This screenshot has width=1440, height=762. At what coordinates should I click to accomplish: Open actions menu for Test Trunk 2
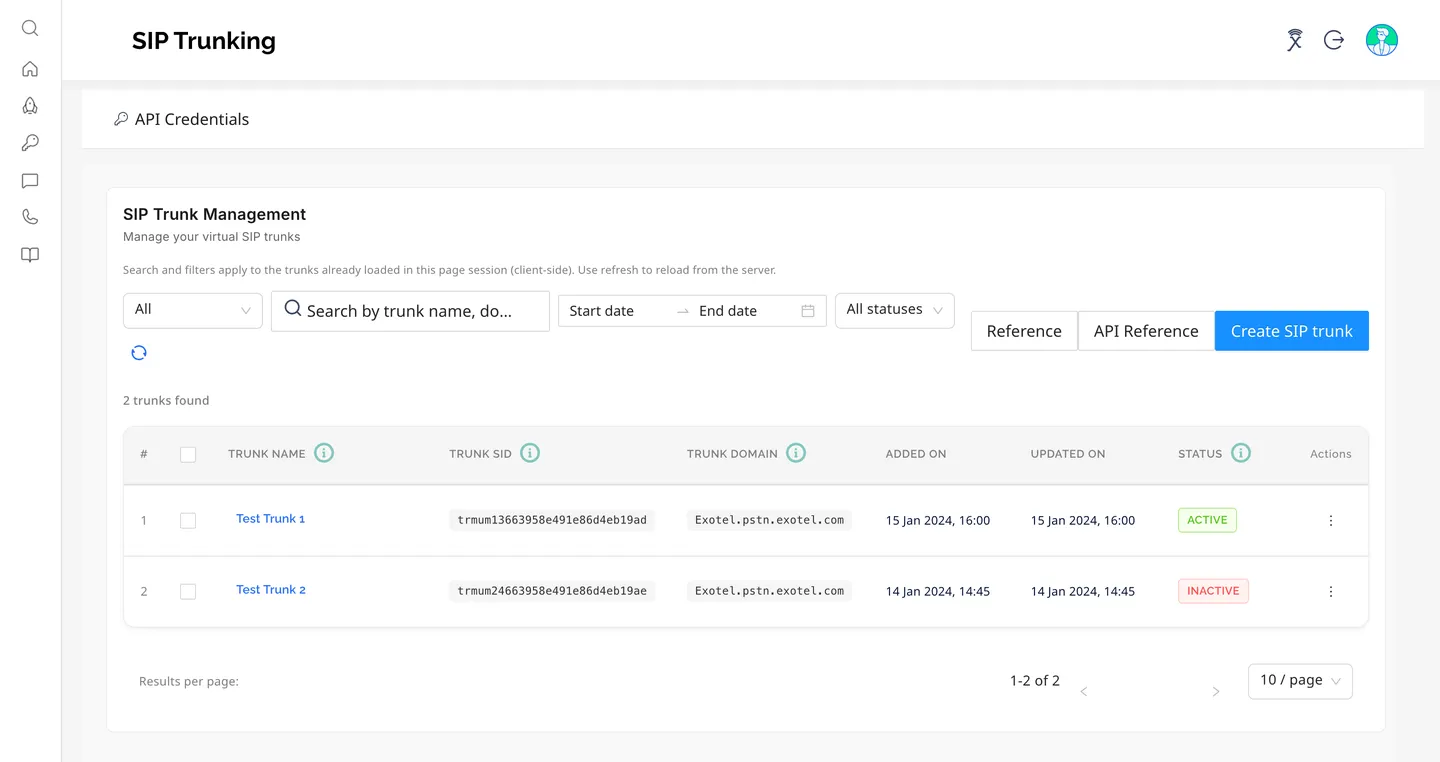(x=1331, y=592)
